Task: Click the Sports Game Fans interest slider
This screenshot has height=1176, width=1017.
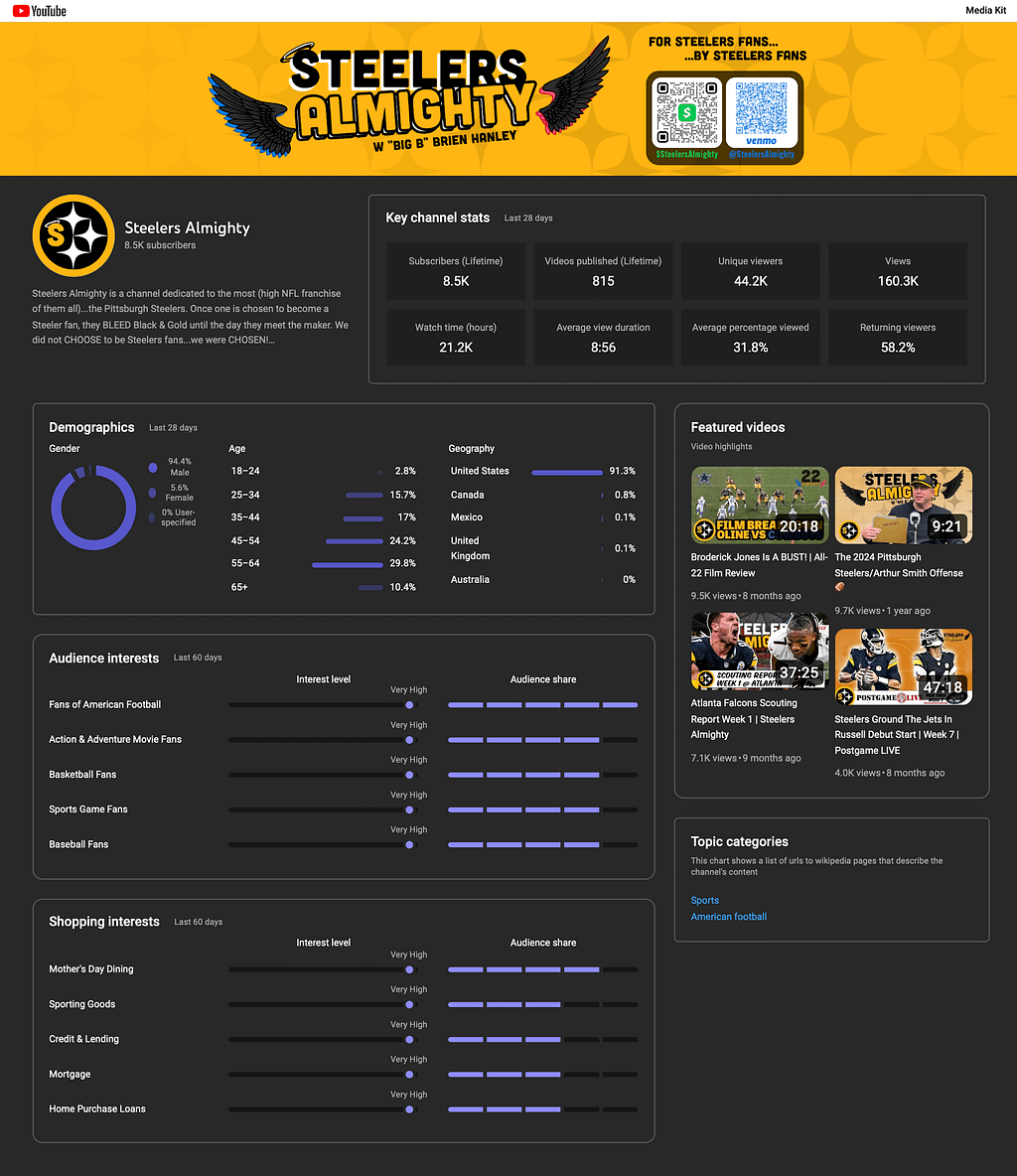Action: pos(323,810)
